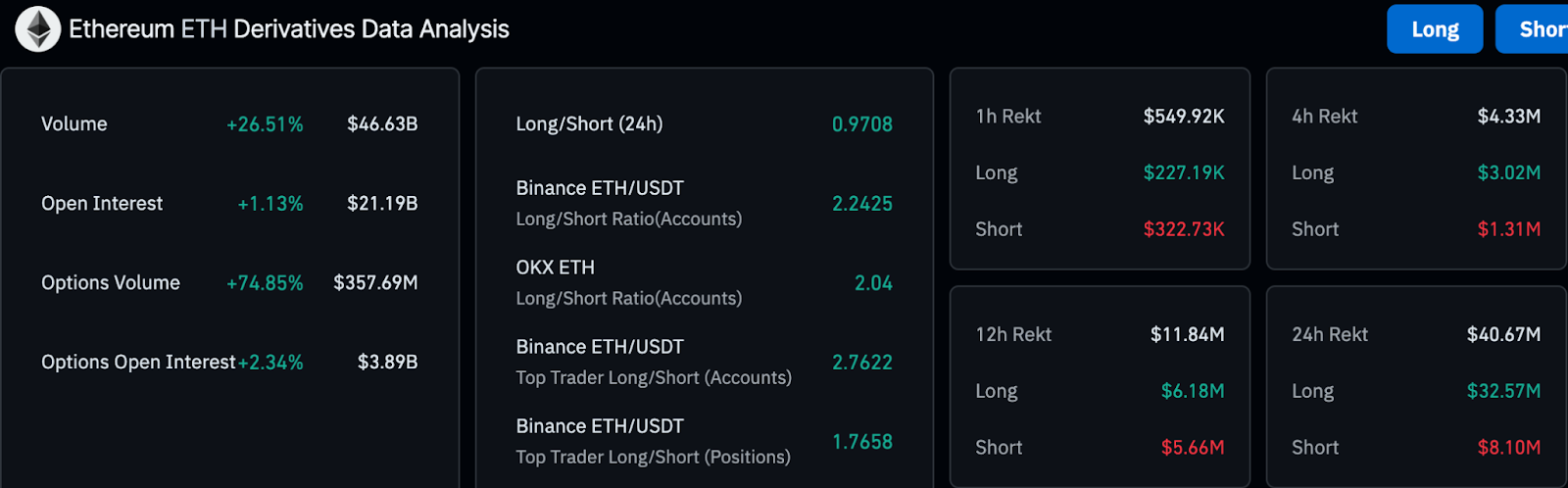Select the 24h Rekt Short value $8.10M
Screen dimensions: 1568x488
click(1508, 448)
